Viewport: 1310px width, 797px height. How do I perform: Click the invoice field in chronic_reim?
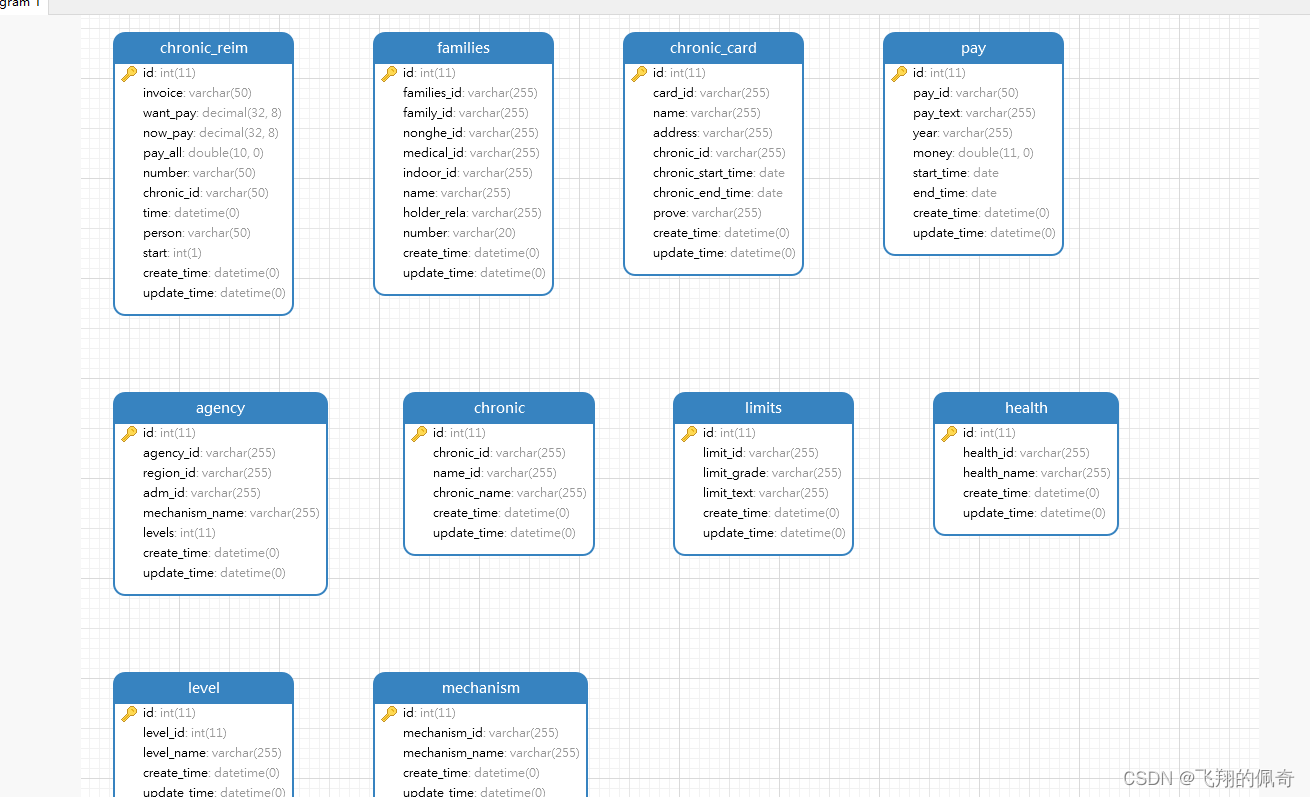click(197, 93)
